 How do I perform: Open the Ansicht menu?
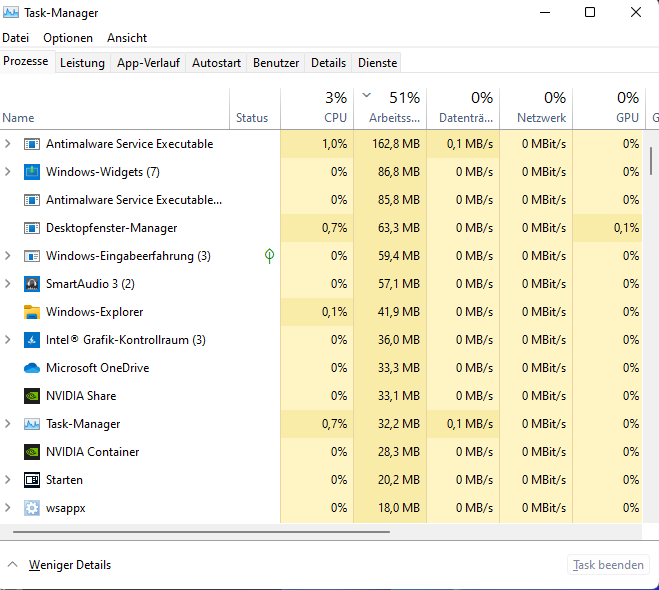tap(127, 38)
